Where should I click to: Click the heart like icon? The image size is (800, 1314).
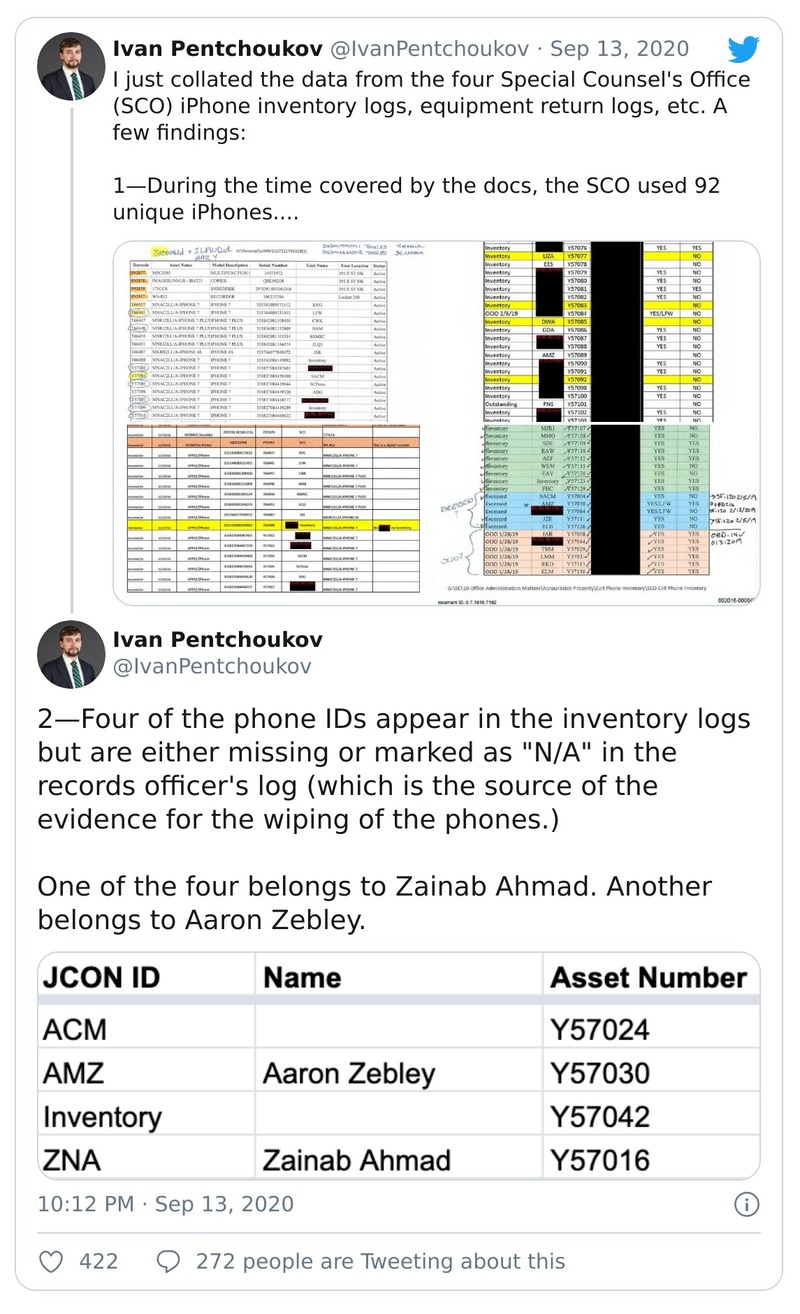click(x=55, y=1261)
